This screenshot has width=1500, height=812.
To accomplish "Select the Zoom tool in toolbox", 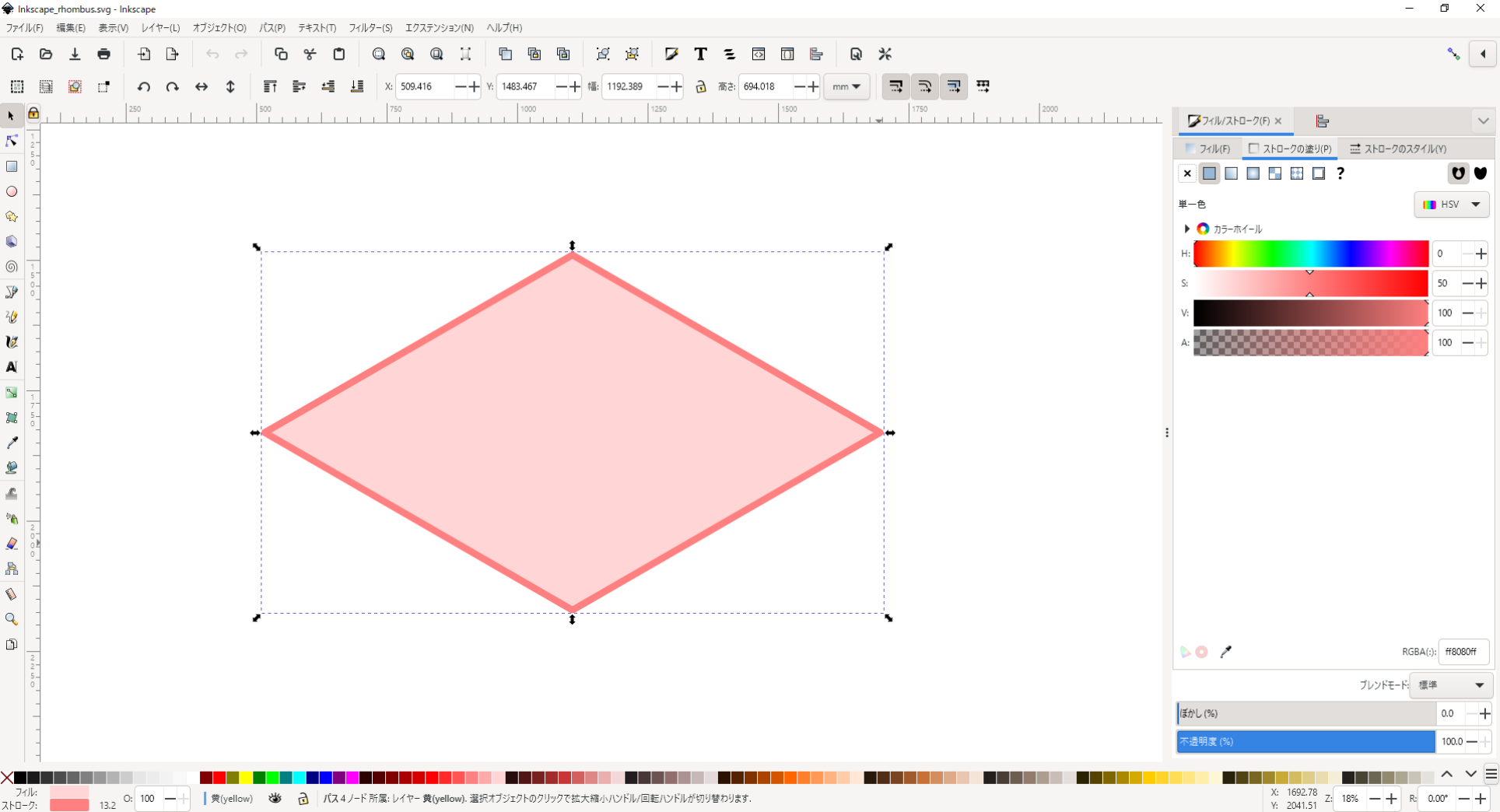I will (x=12, y=619).
